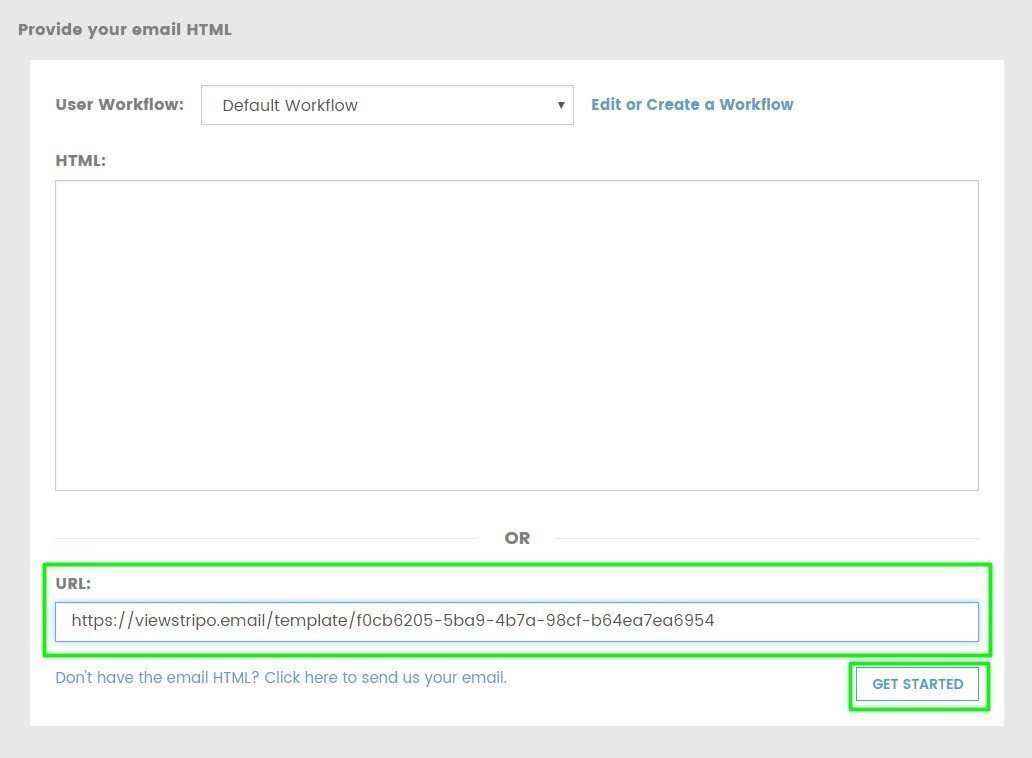Click the OR divider text

[517, 538]
